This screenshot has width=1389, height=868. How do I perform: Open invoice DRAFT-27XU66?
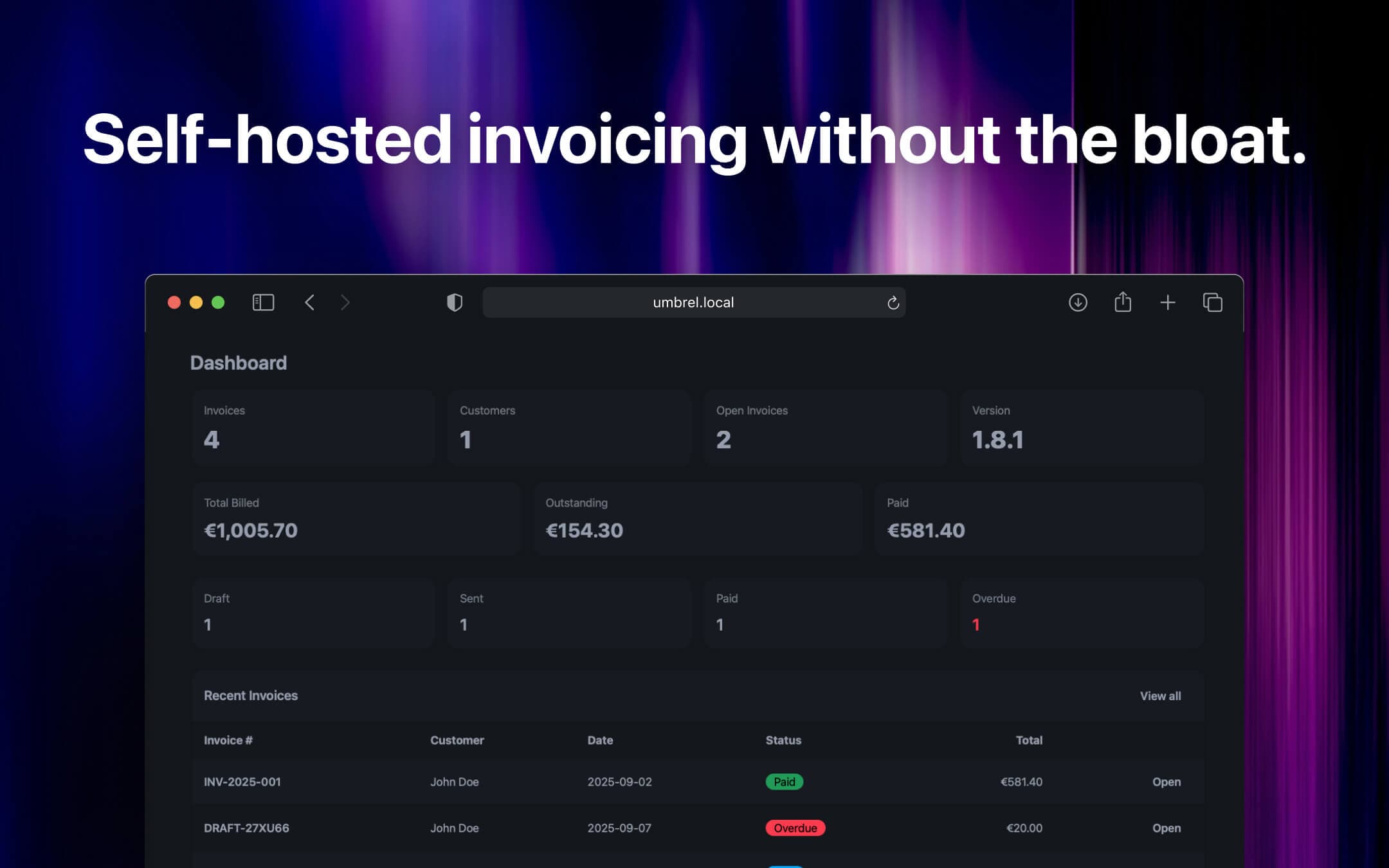point(246,828)
